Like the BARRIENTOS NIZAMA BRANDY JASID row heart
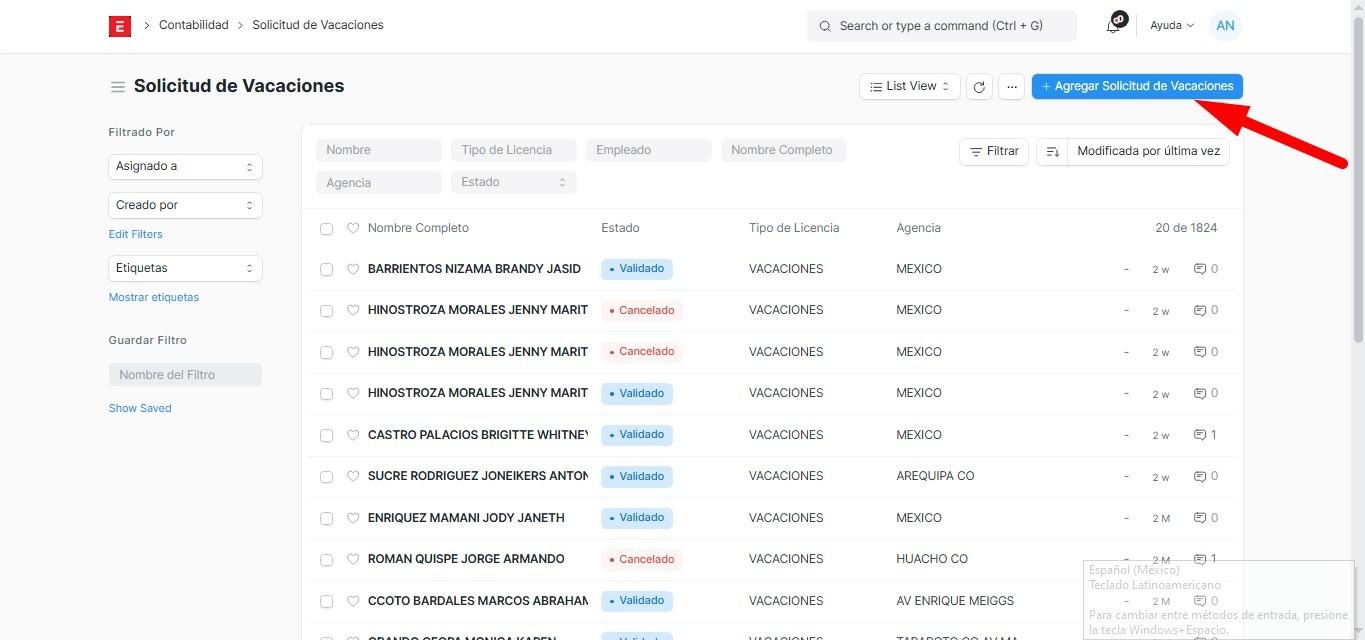 (x=353, y=269)
